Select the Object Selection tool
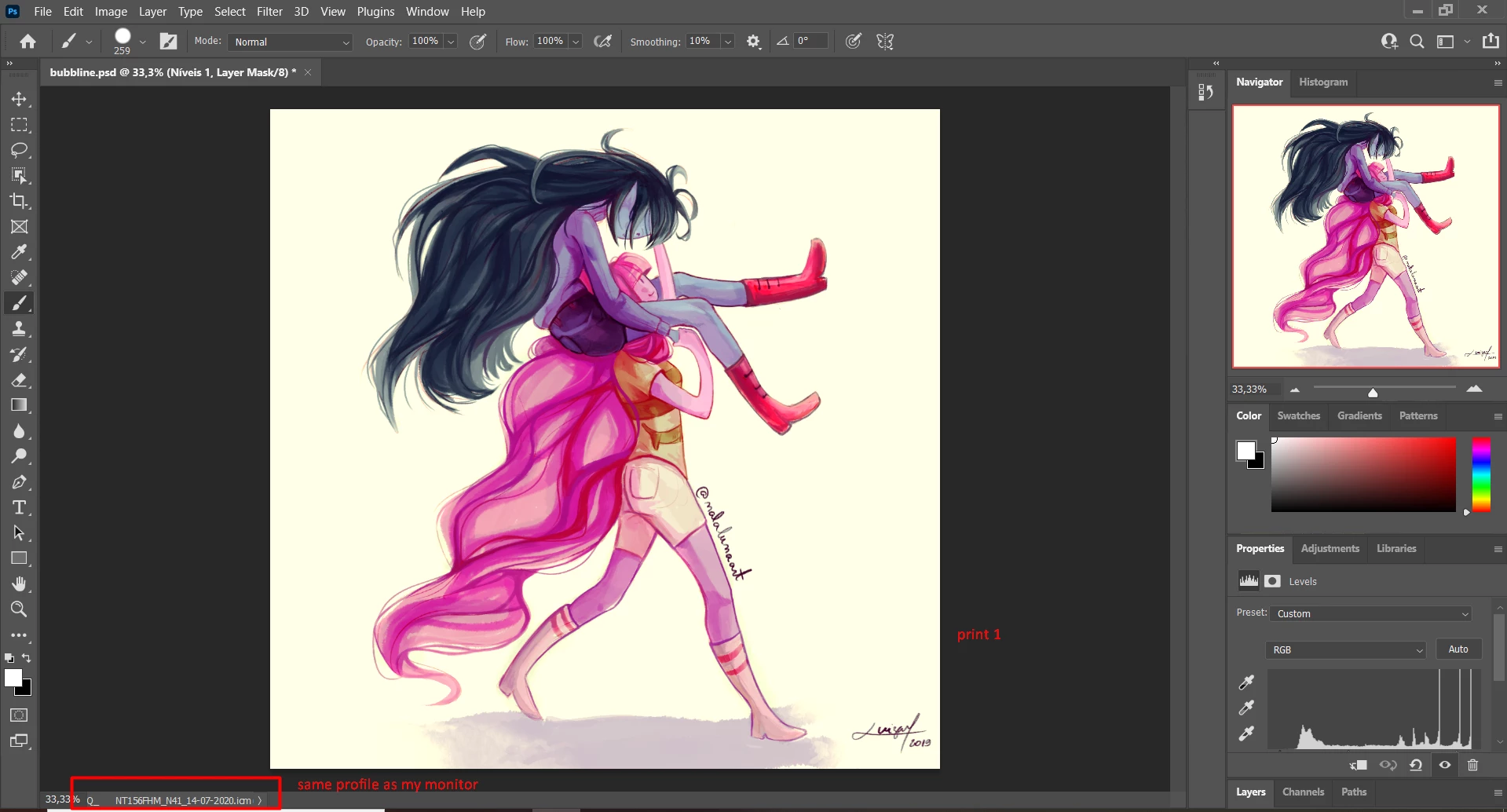The height and width of the screenshot is (812, 1507). click(x=20, y=176)
